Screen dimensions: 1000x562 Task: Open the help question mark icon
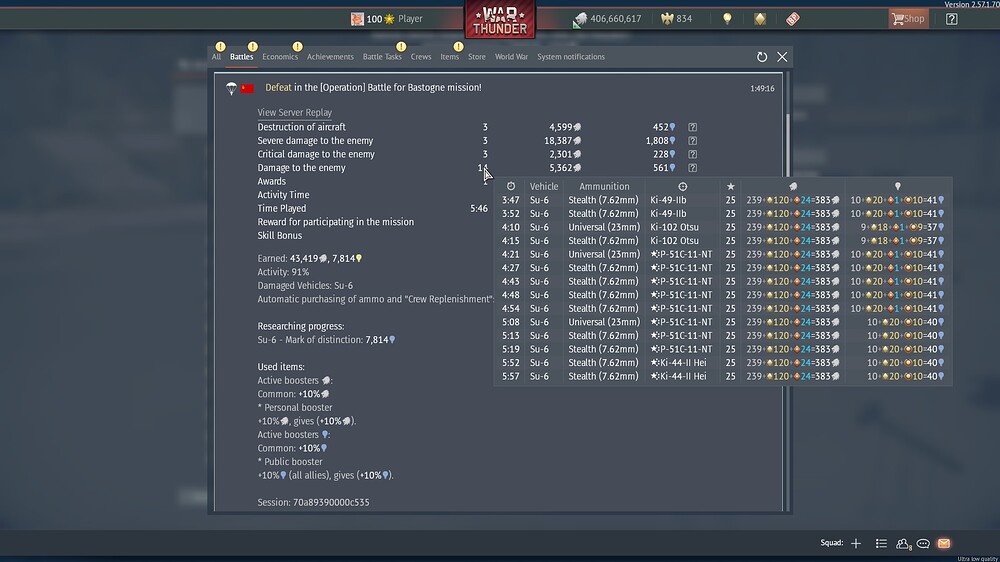(x=951, y=18)
